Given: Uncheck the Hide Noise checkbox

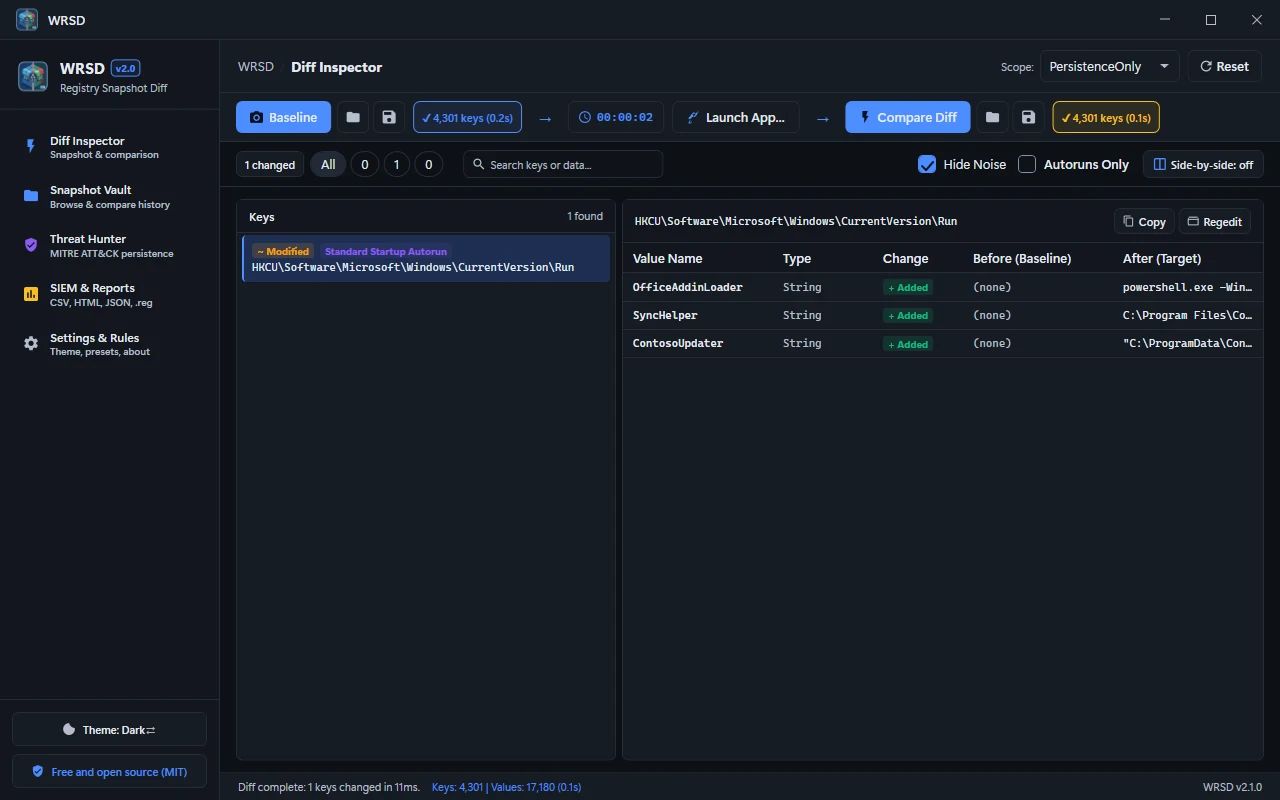Looking at the screenshot, I should click(x=927, y=164).
